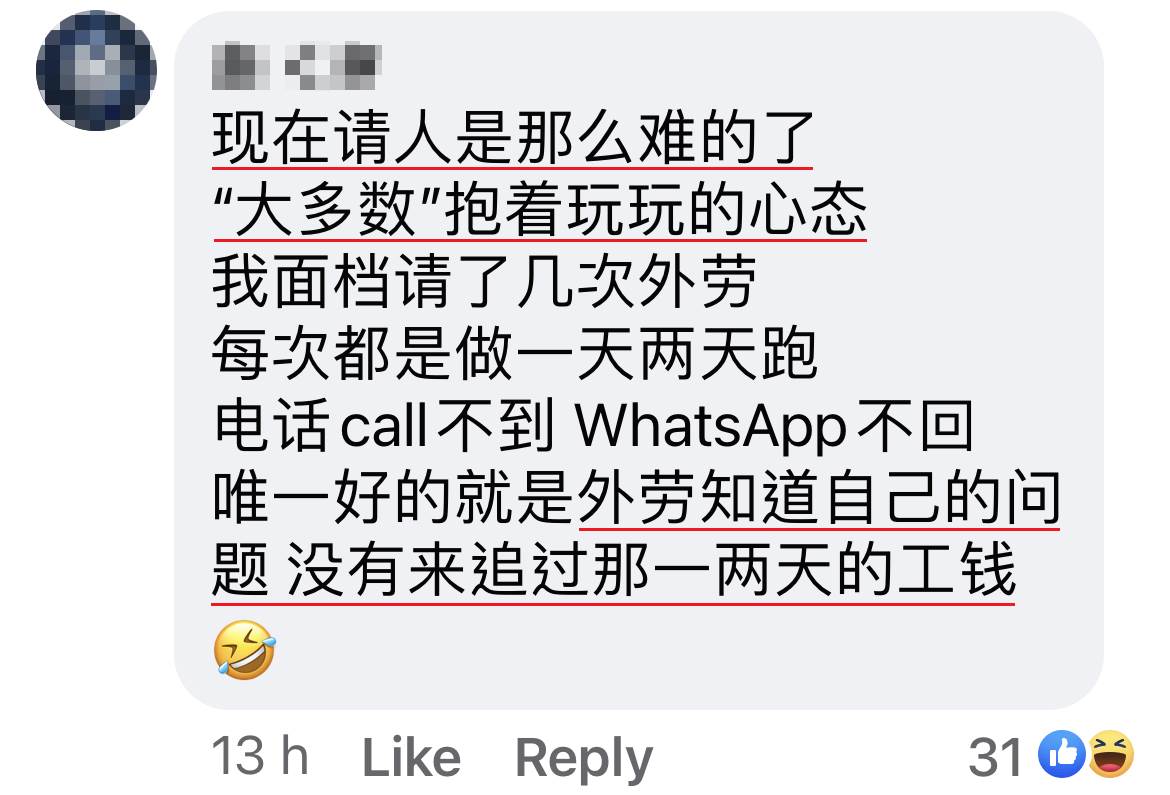Click underlined text 没有来追过那一两天的工钱
This screenshot has height=795, width=1170.
651,569
